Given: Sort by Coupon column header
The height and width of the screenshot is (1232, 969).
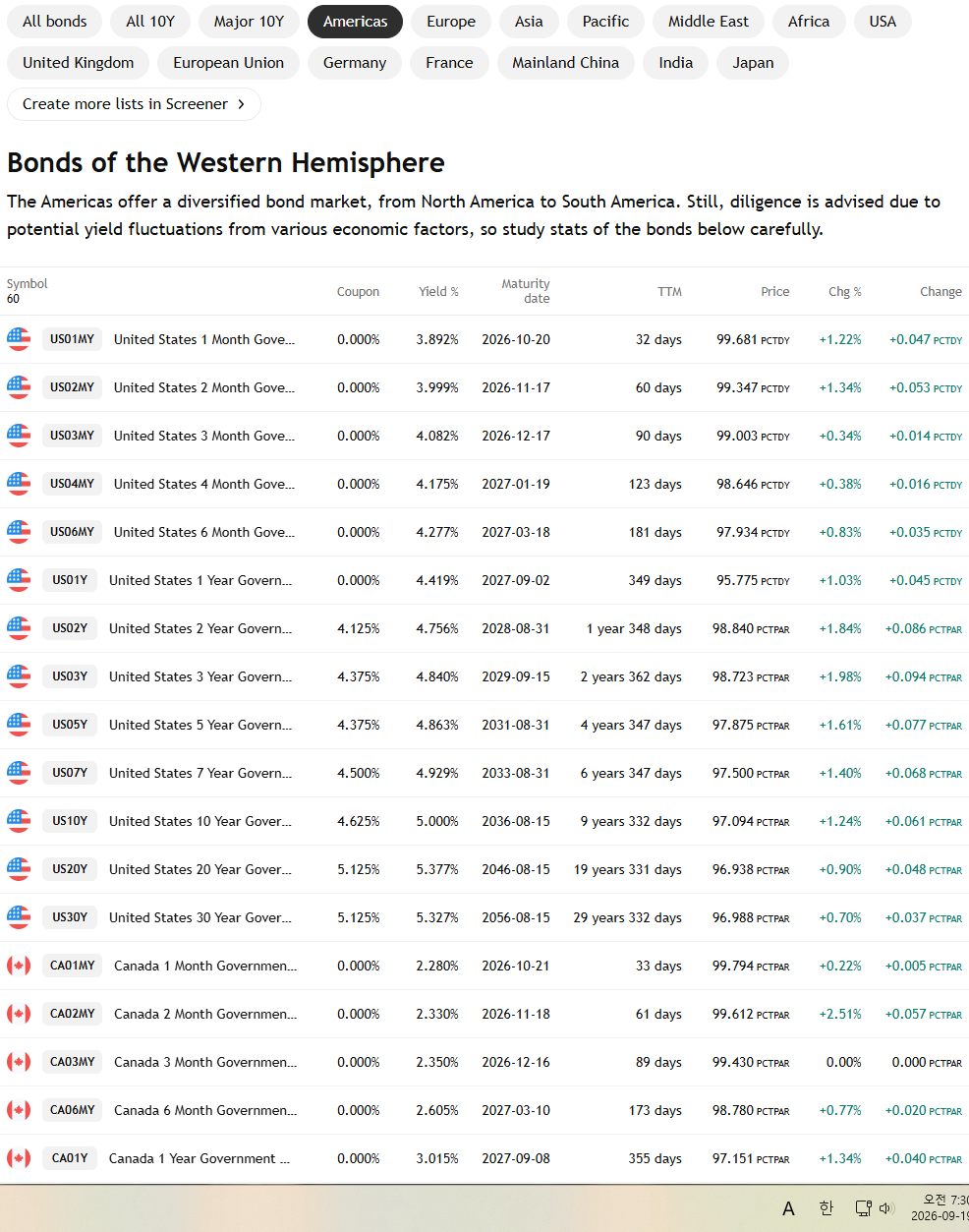Looking at the screenshot, I should [x=358, y=292].
